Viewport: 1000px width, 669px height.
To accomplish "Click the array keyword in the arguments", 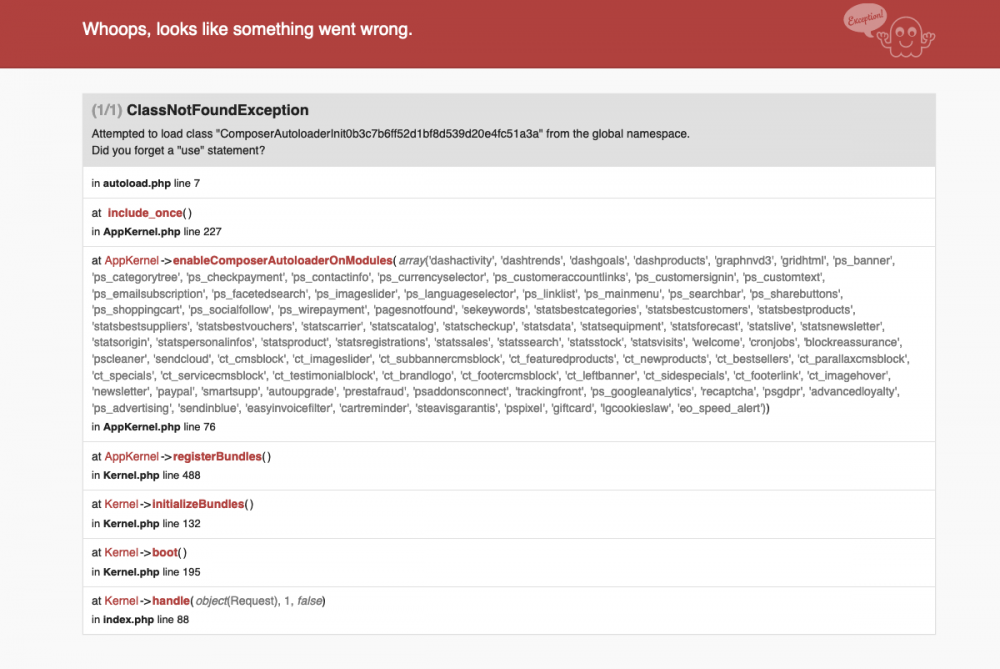I will pyautogui.click(x=415, y=261).
